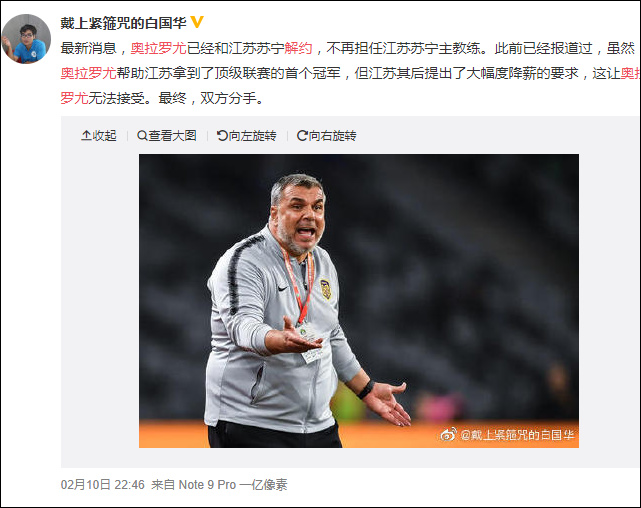641x508 pixels.
Task: Click the @戴上紧箍咒的白国华 watermark text
Action: tap(517, 435)
